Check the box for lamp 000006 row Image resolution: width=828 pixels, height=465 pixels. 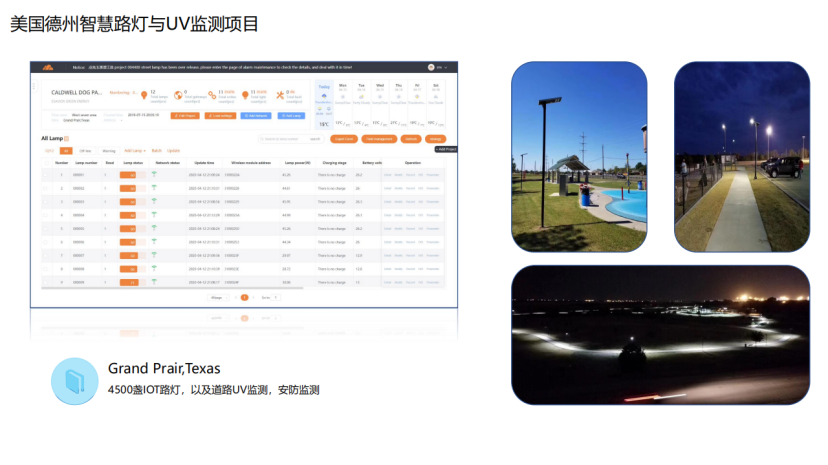tap(45, 242)
